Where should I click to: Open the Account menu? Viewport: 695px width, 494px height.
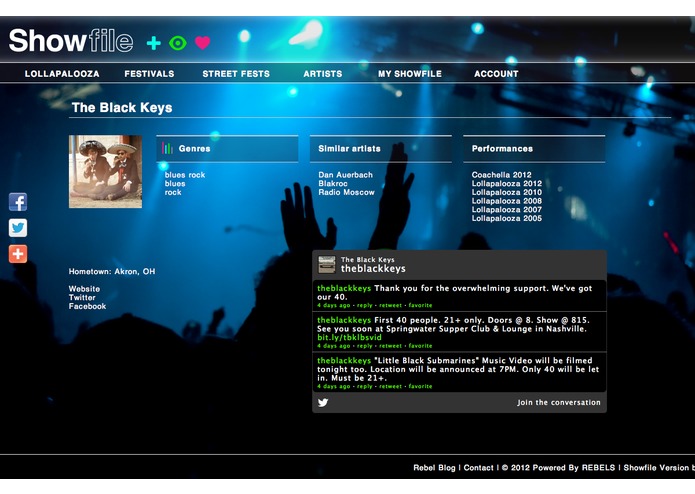[x=496, y=74]
